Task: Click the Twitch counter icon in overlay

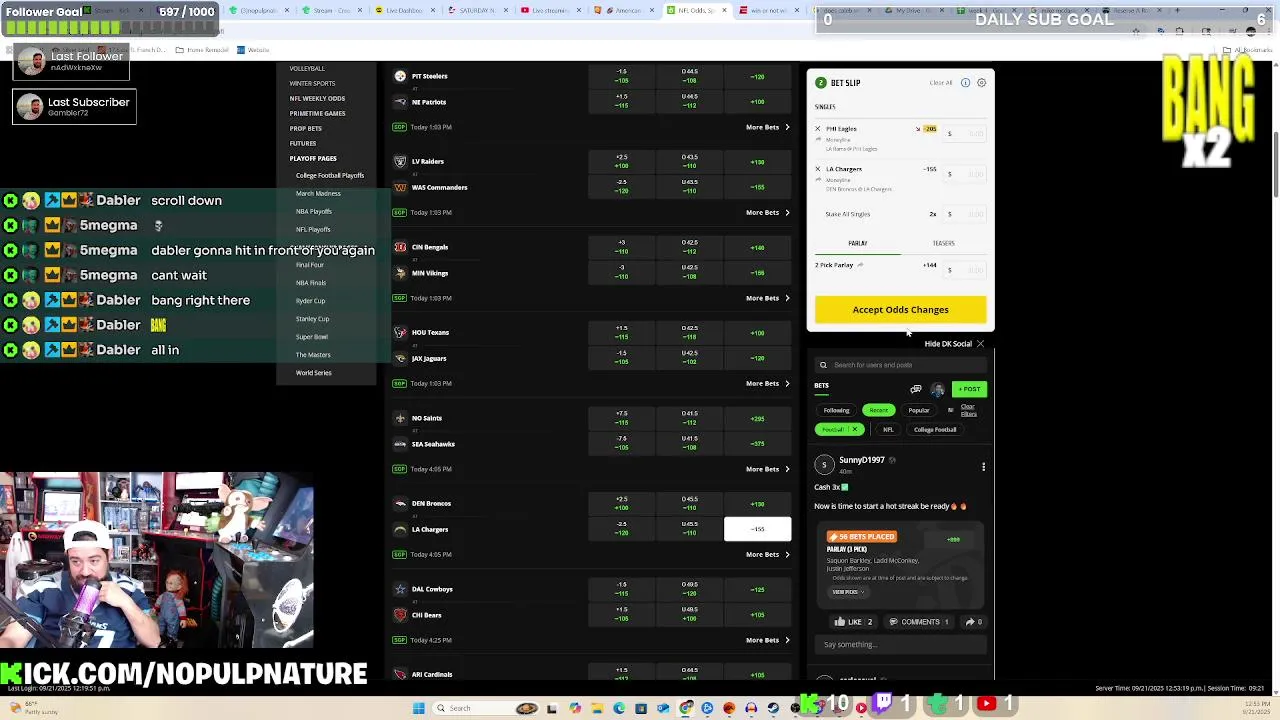Action: (883, 705)
